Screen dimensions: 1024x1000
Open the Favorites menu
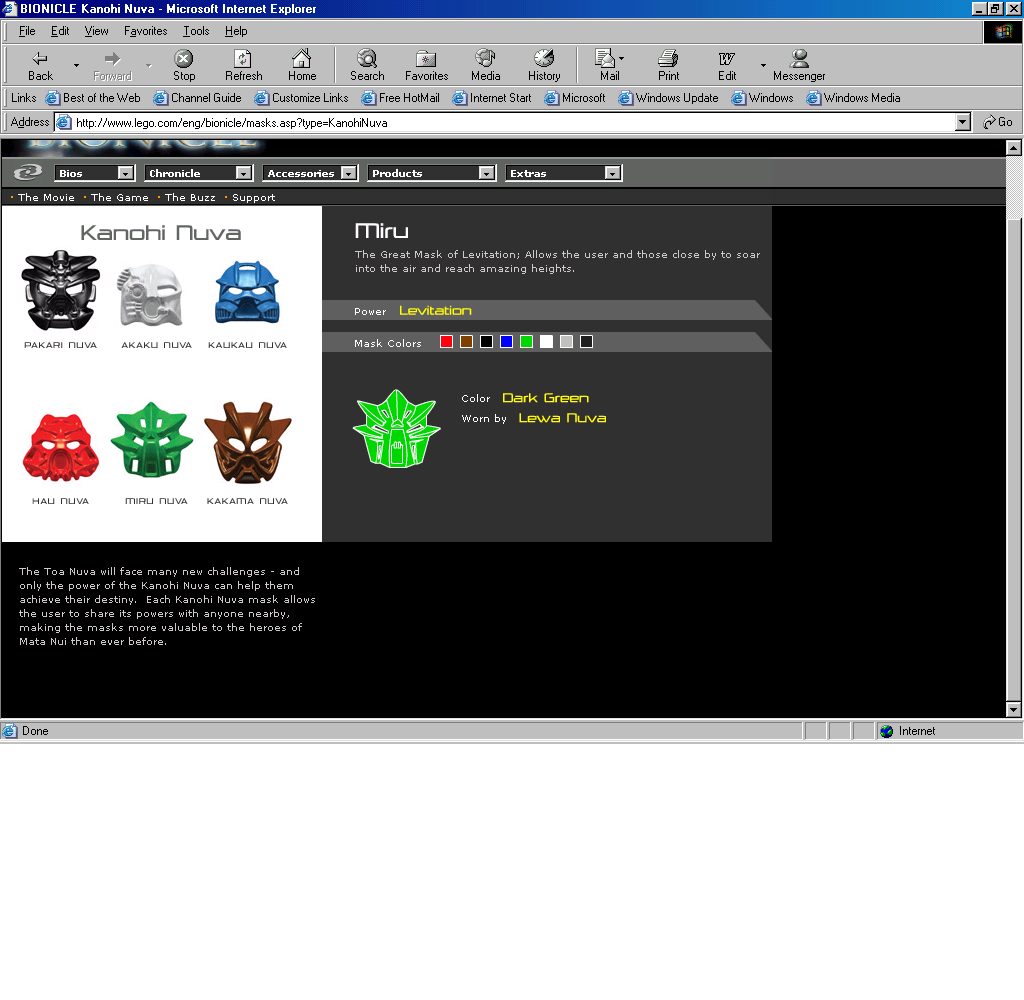146,31
